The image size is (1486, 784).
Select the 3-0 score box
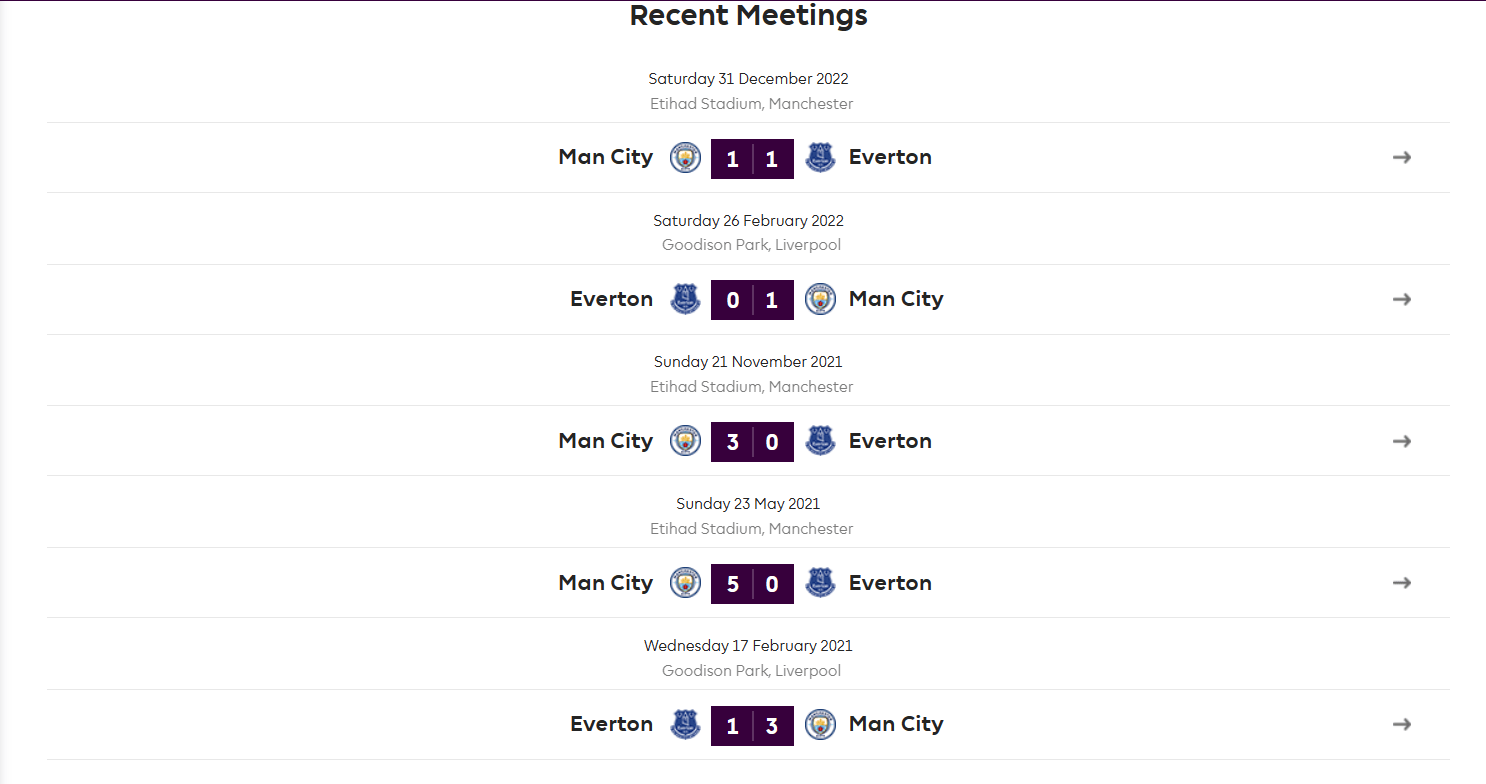(x=752, y=442)
